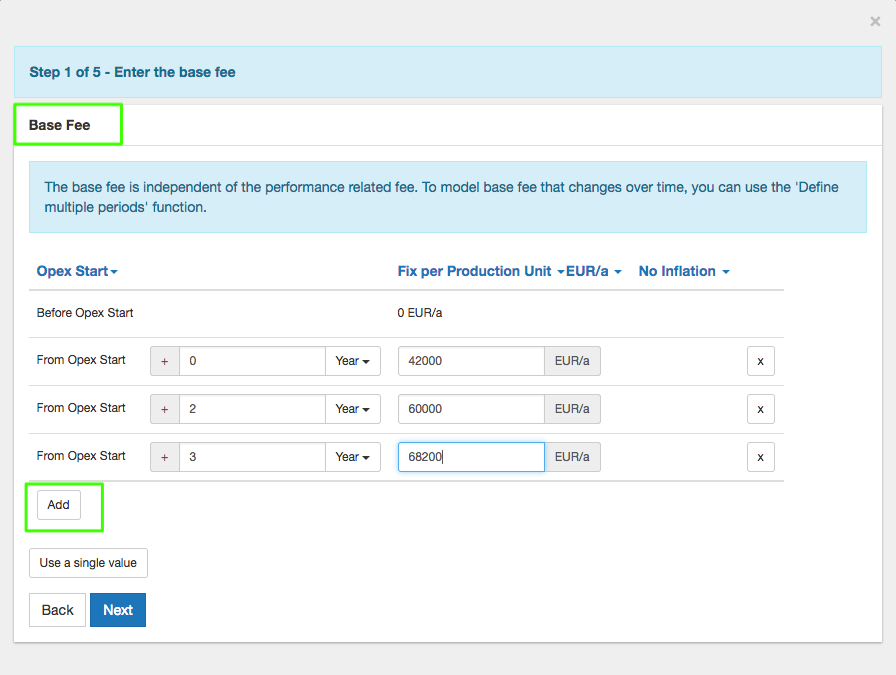
Task: Change Year unit in the second row
Action: pos(352,409)
